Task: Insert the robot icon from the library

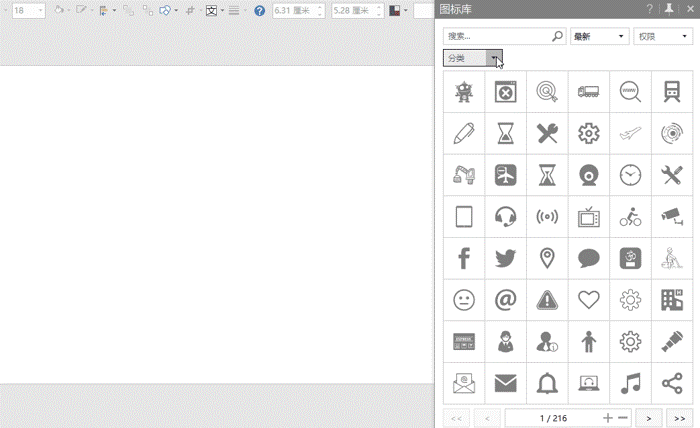Action: (464, 92)
